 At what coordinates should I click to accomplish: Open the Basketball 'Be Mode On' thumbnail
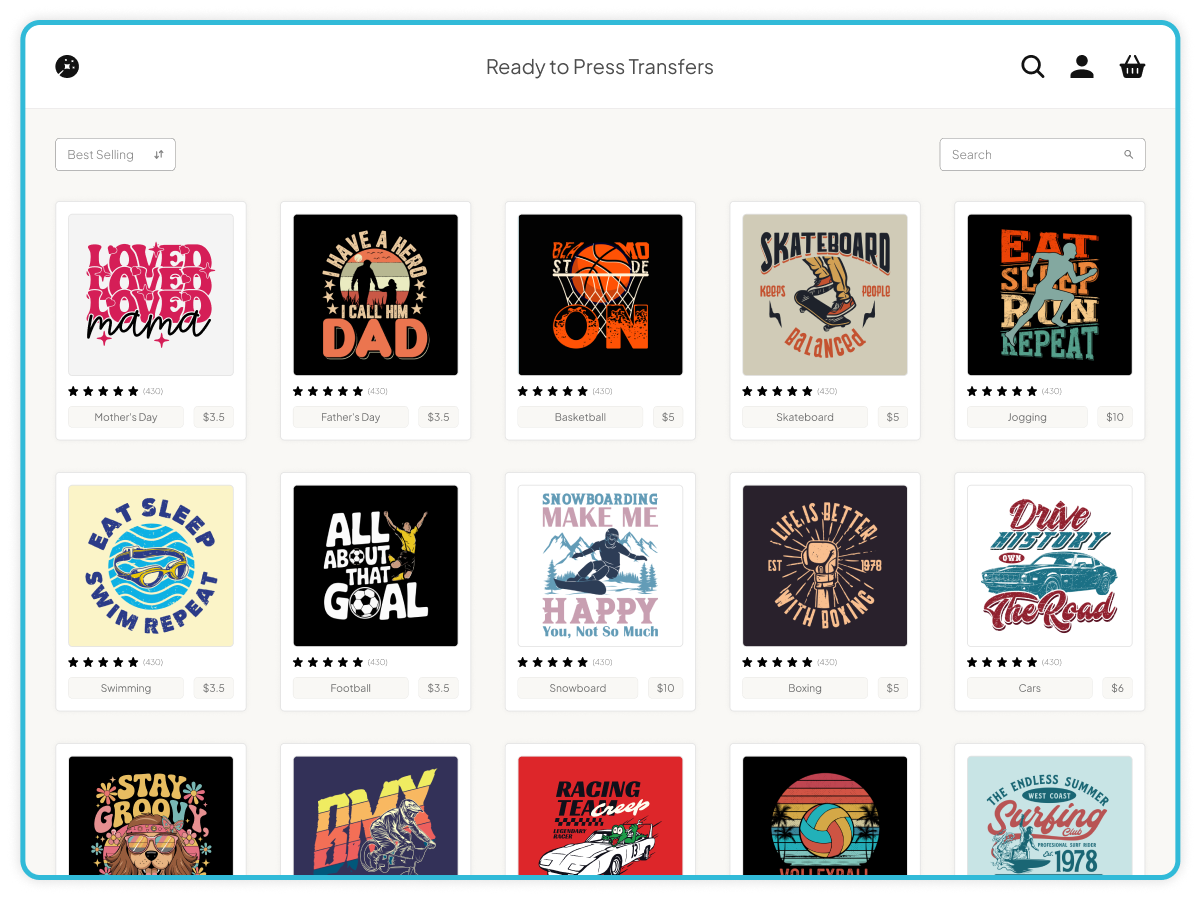point(600,295)
